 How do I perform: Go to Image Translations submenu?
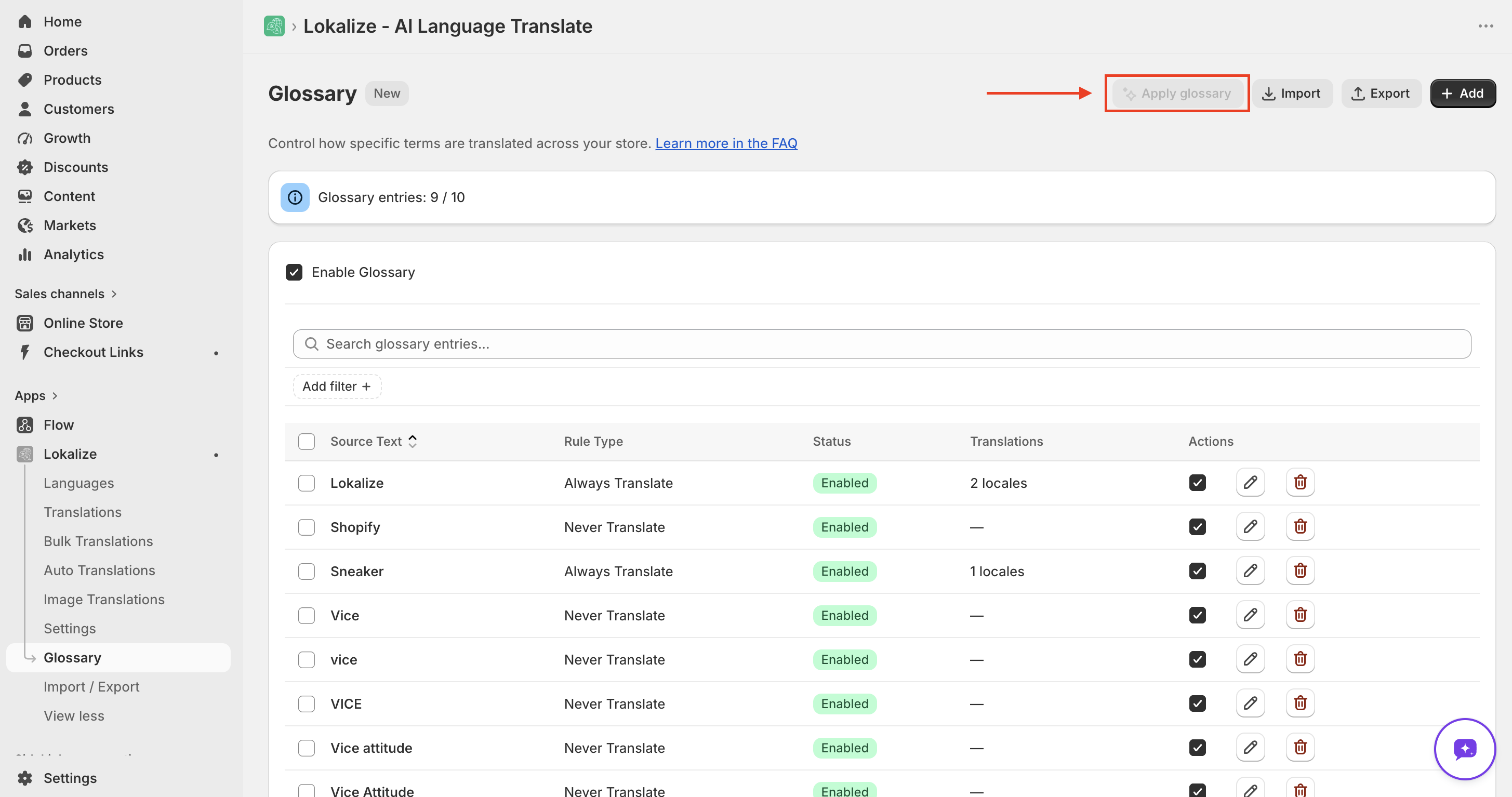[104, 599]
